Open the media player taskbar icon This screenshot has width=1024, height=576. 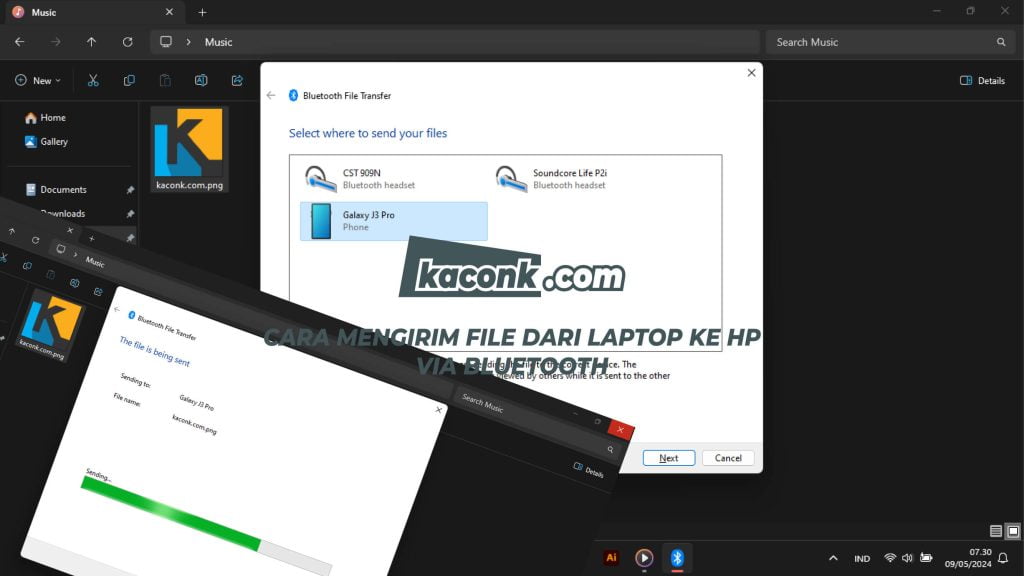pyautogui.click(x=644, y=558)
